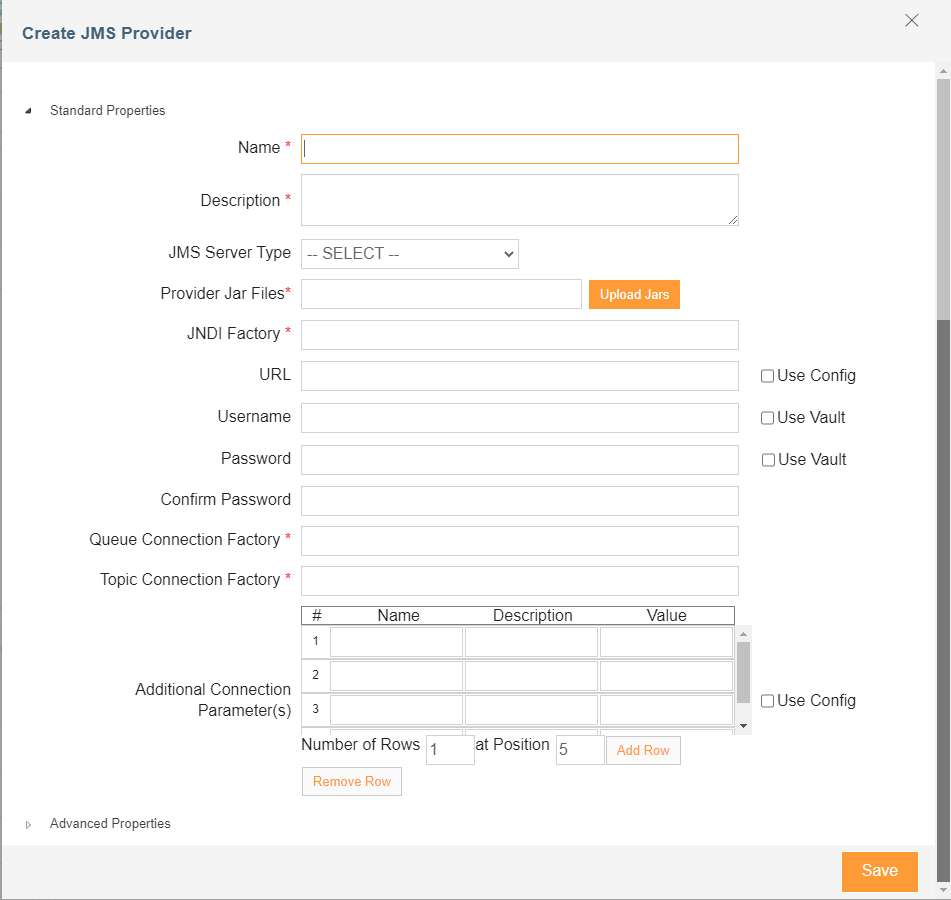Check Use Vault for Password
Screen dimensions: 951x900
tap(768, 460)
